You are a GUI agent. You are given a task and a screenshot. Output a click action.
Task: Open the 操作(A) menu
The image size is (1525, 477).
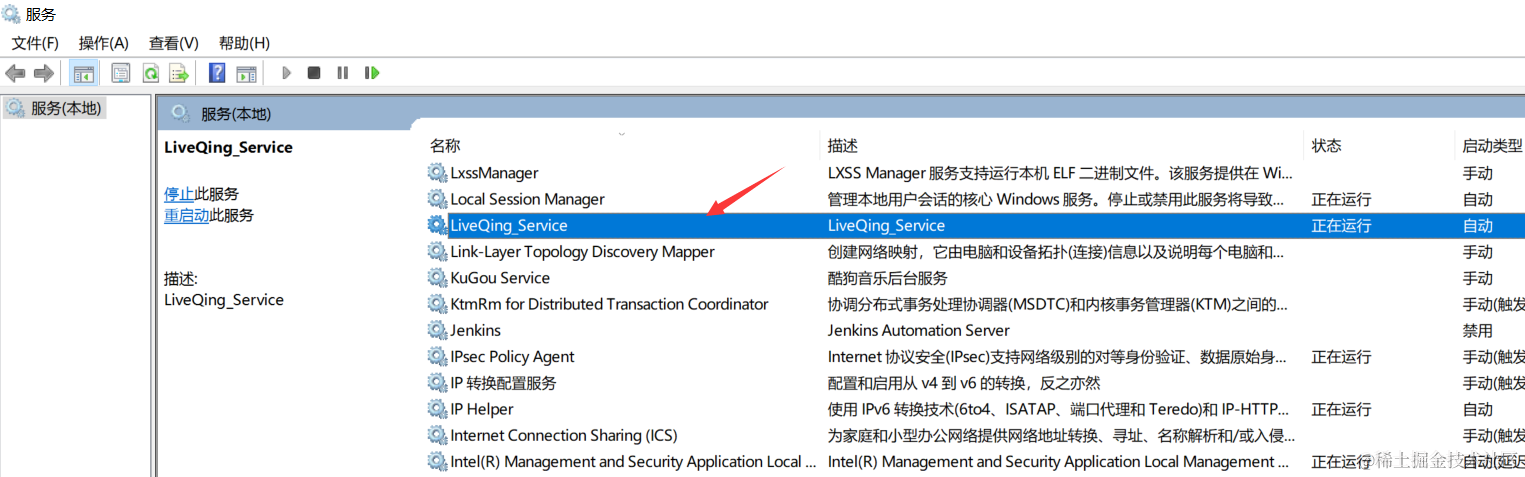104,43
